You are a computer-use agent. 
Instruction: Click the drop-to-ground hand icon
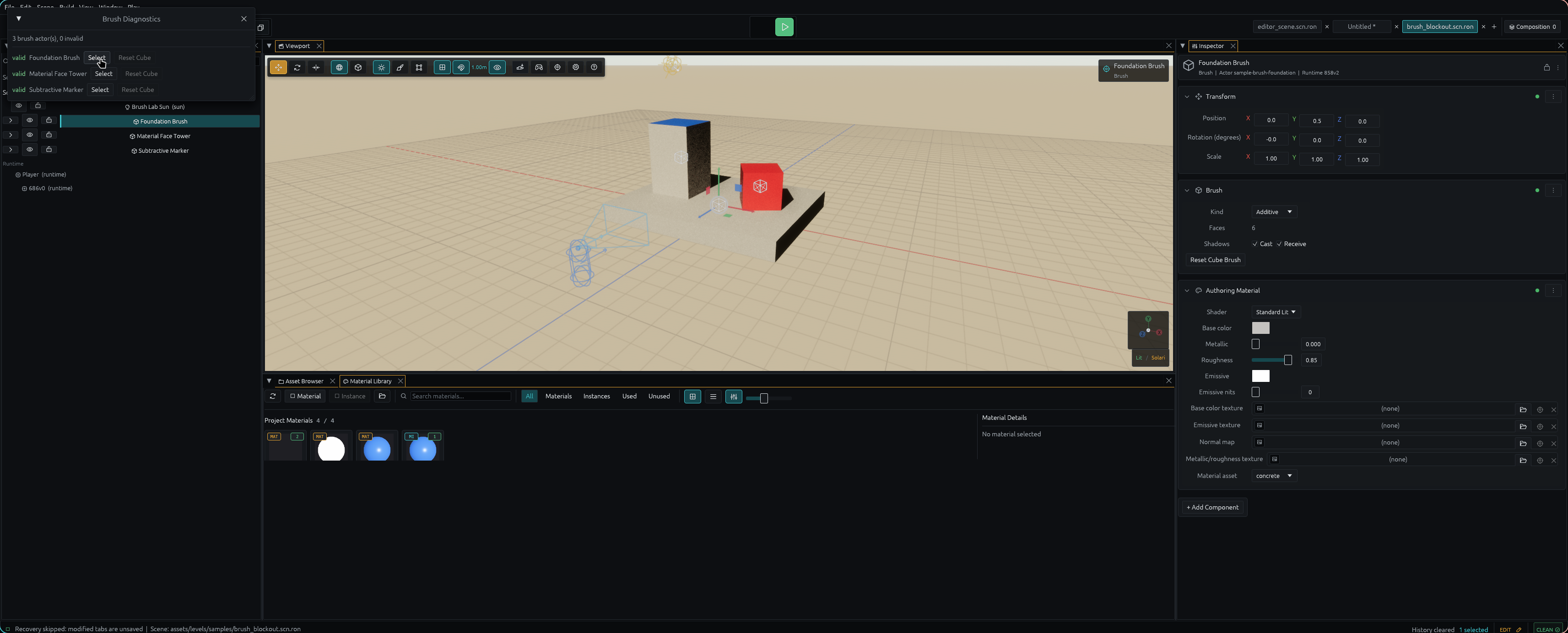[520, 68]
